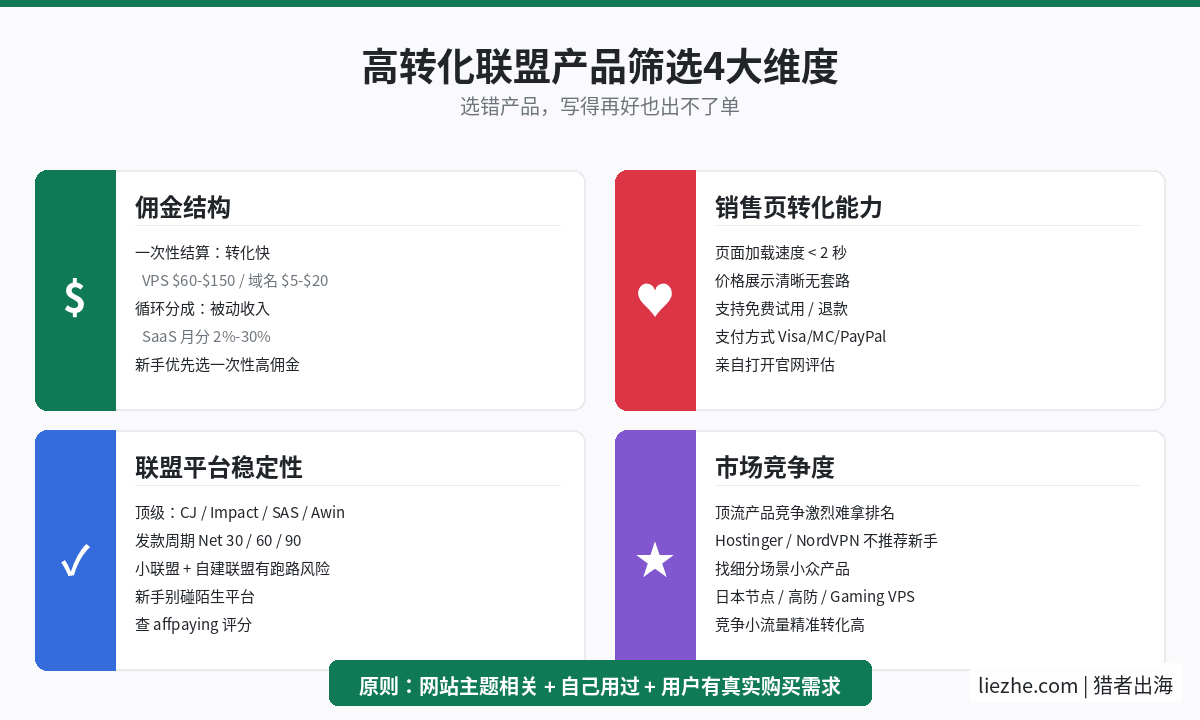
Task: Click the line 顶流产品竞争激烈难拿排名
Action: click(805, 513)
